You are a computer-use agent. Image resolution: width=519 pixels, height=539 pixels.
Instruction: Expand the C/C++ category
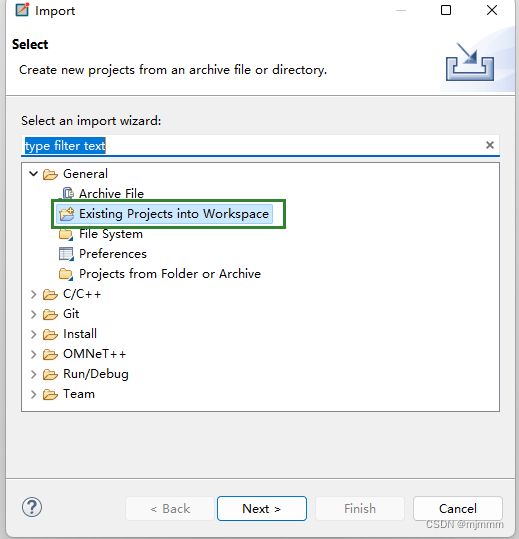tap(33, 294)
